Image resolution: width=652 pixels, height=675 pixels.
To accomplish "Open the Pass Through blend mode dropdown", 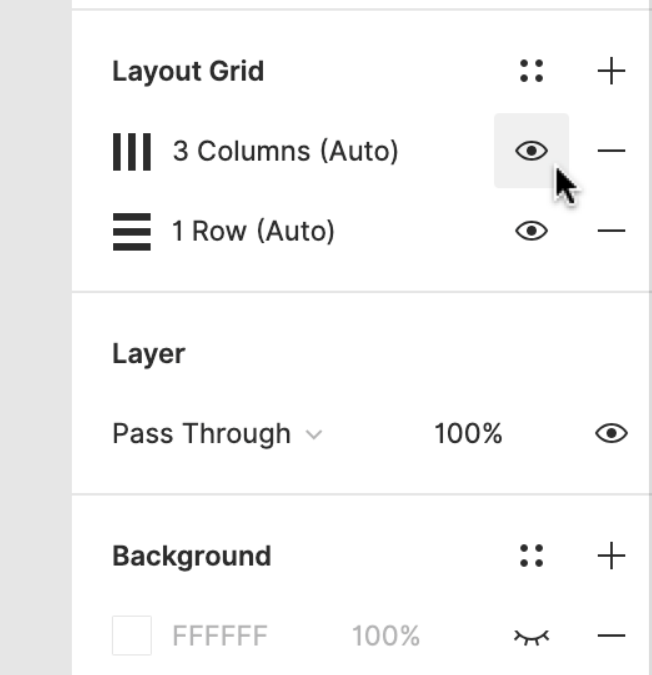I will pos(217,434).
